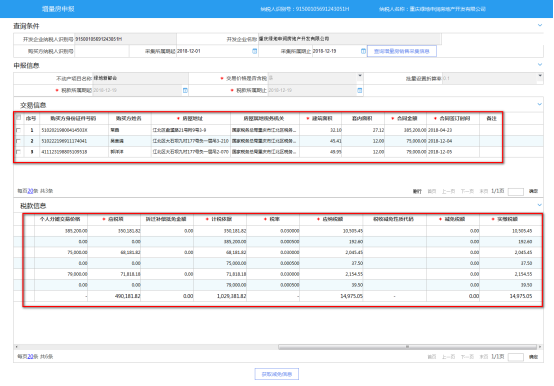Check the box for transaction row 1
The image size is (554, 386).
coord(19,130)
